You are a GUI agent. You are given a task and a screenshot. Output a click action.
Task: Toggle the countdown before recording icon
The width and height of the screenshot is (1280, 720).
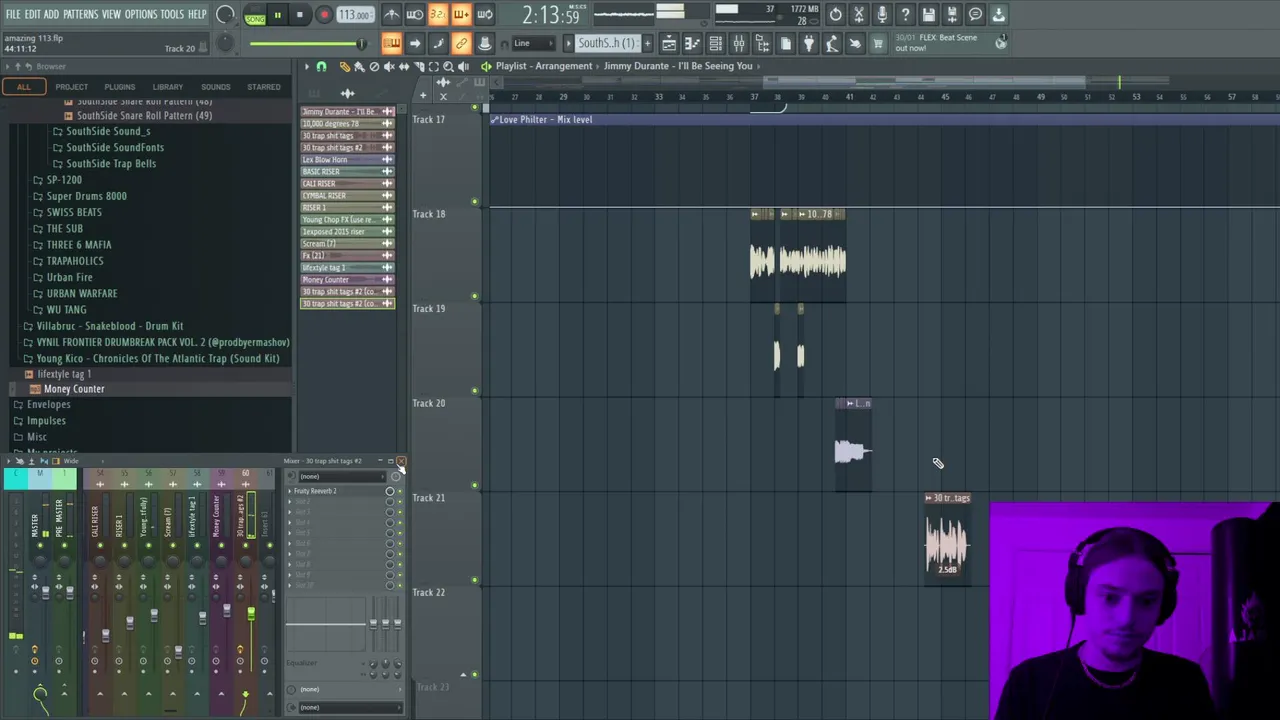(x=437, y=15)
